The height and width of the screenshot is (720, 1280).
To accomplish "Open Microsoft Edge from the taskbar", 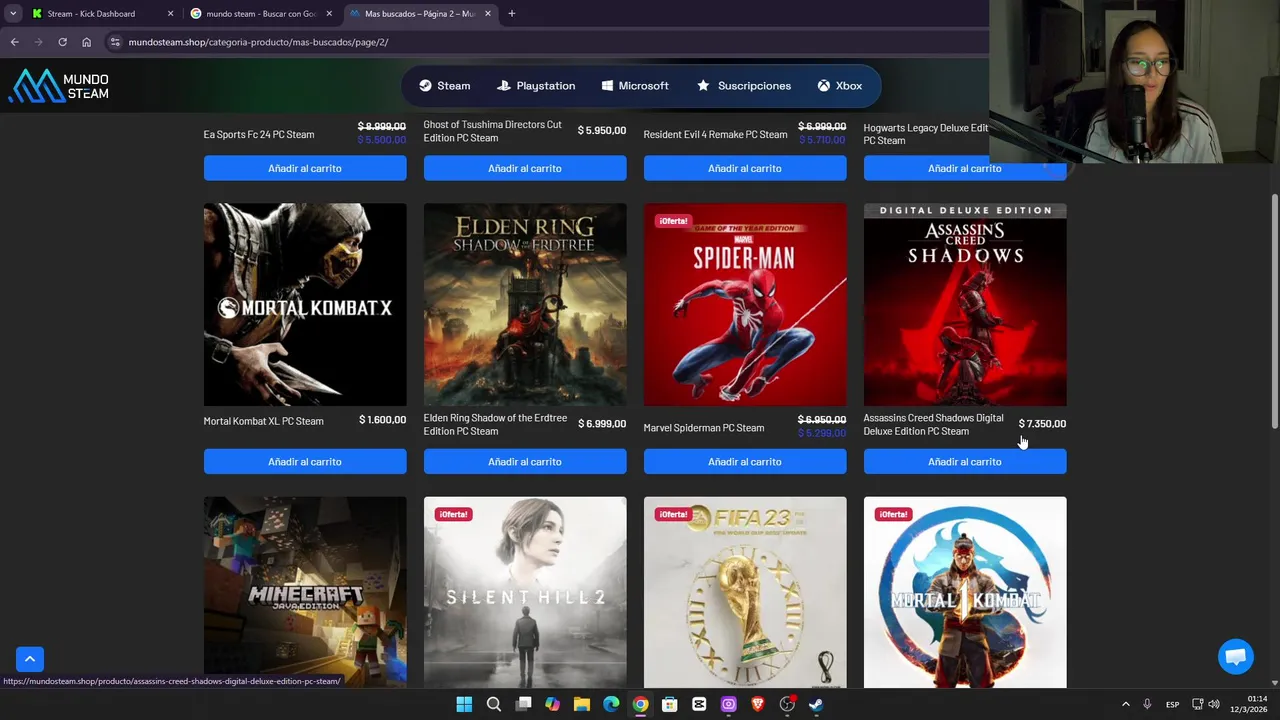I will pos(611,705).
